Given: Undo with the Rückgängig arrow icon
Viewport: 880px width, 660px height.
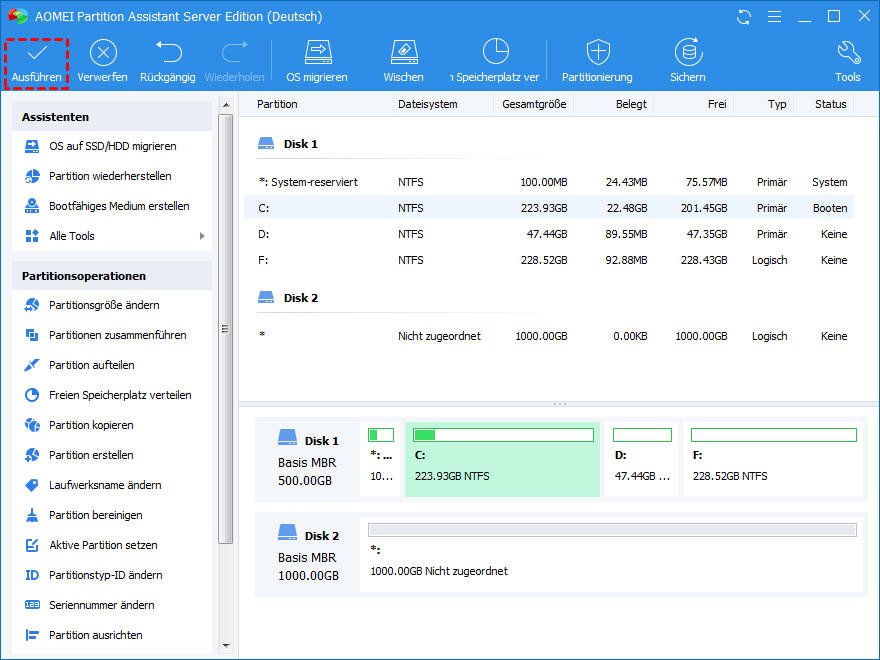Looking at the screenshot, I should click(168, 53).
